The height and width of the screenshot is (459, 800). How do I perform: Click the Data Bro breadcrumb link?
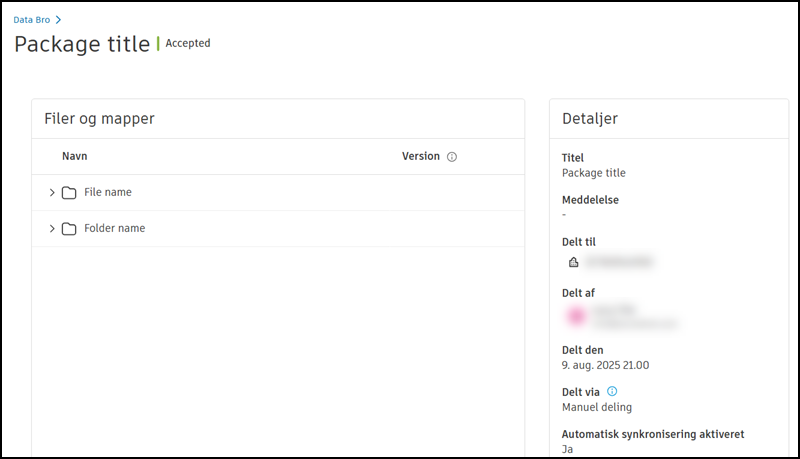tap(31, 20)
